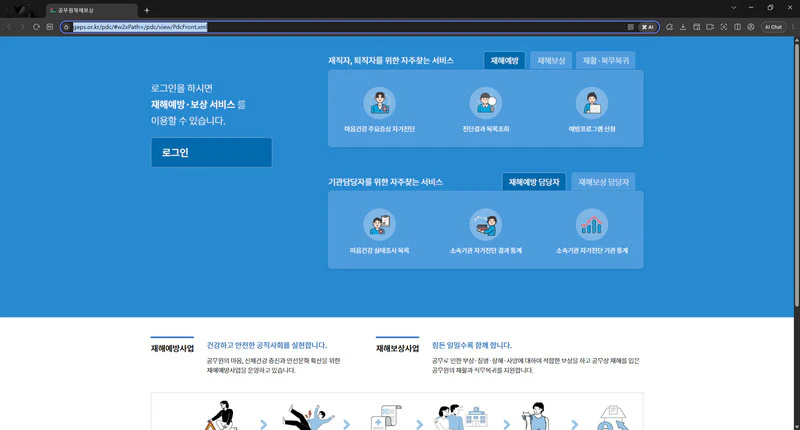The height and width of the screenshot is (430, 800).
Task: Click the icon right of the reload button
Action: (49, 27)
